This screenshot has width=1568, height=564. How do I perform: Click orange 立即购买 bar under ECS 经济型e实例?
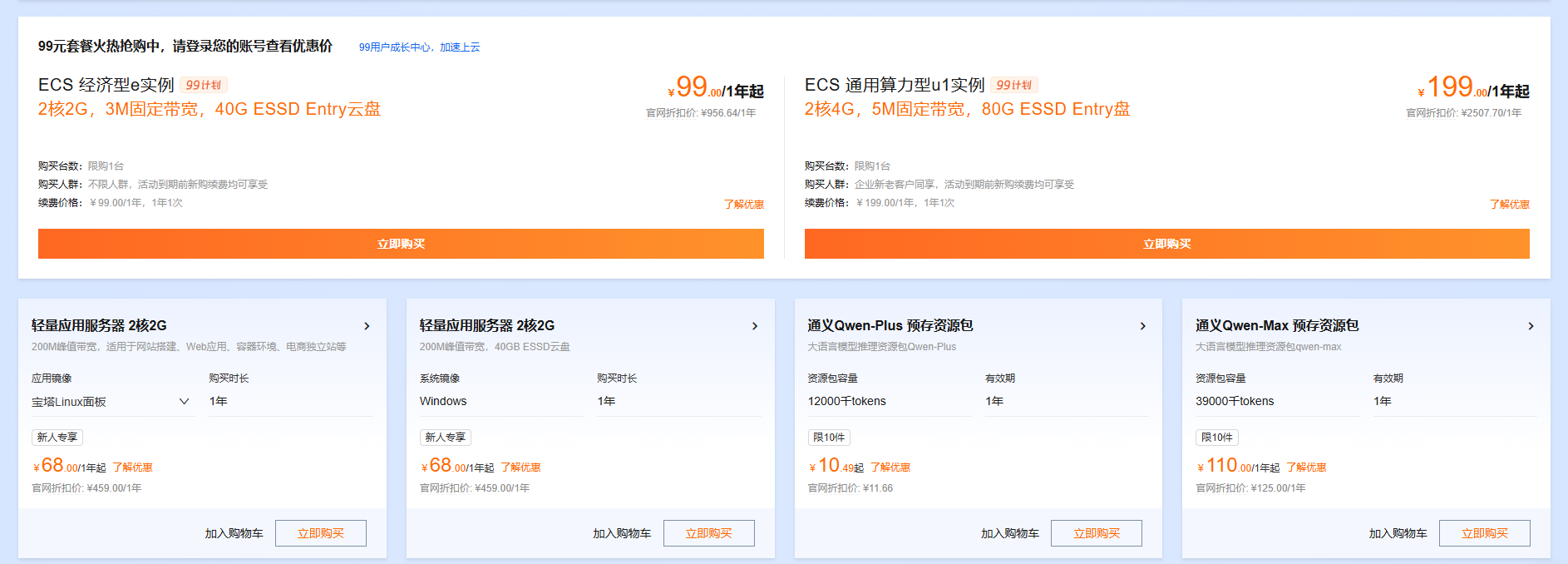pyautogui.click(x=401, y=244)
